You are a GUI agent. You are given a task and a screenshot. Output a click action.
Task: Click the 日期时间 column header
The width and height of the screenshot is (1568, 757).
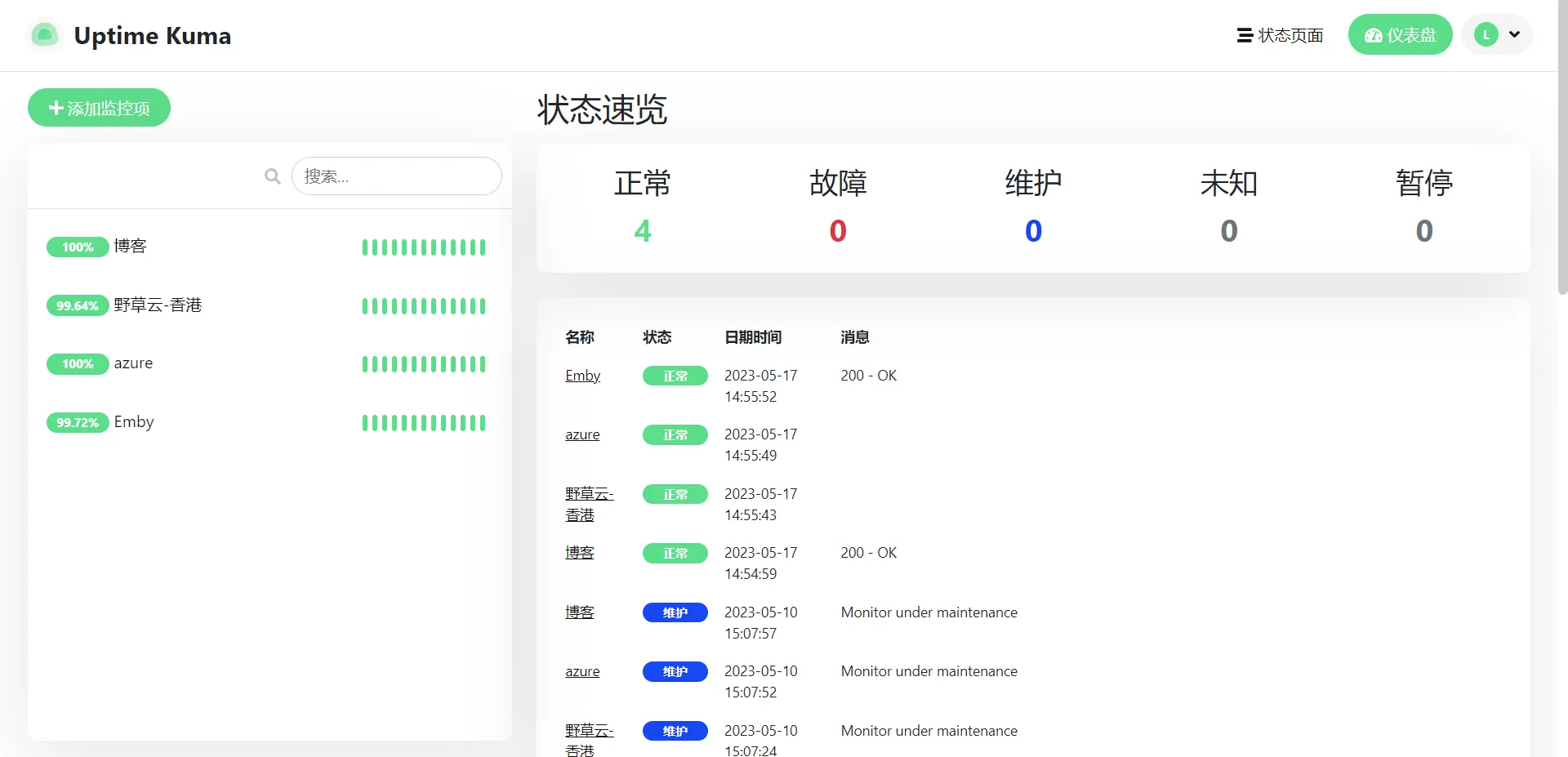[x=753, y=337]
